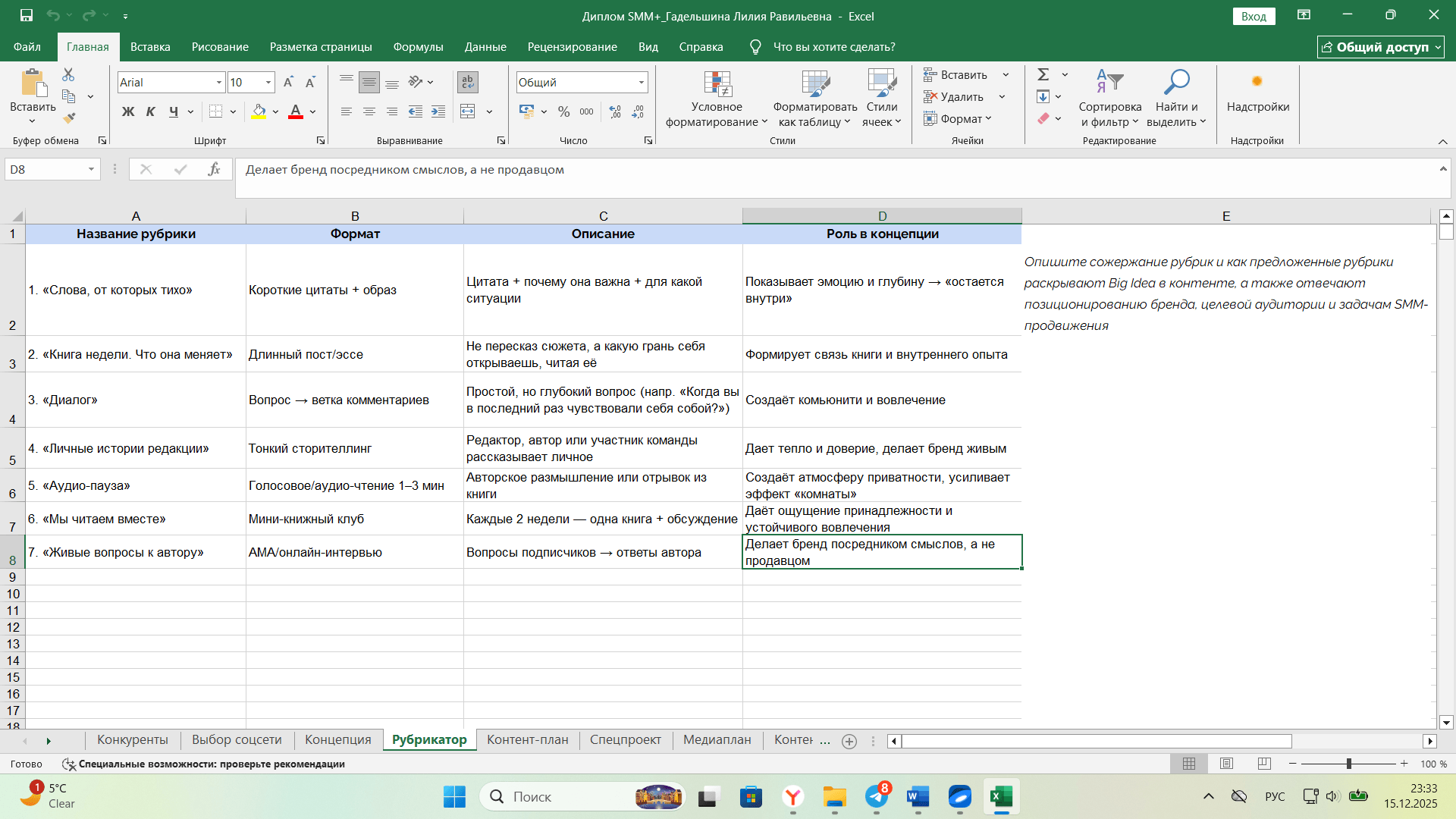Open Telegram from the taskbar
This screenshot has height=819, width=1456.
coord(877,796)
